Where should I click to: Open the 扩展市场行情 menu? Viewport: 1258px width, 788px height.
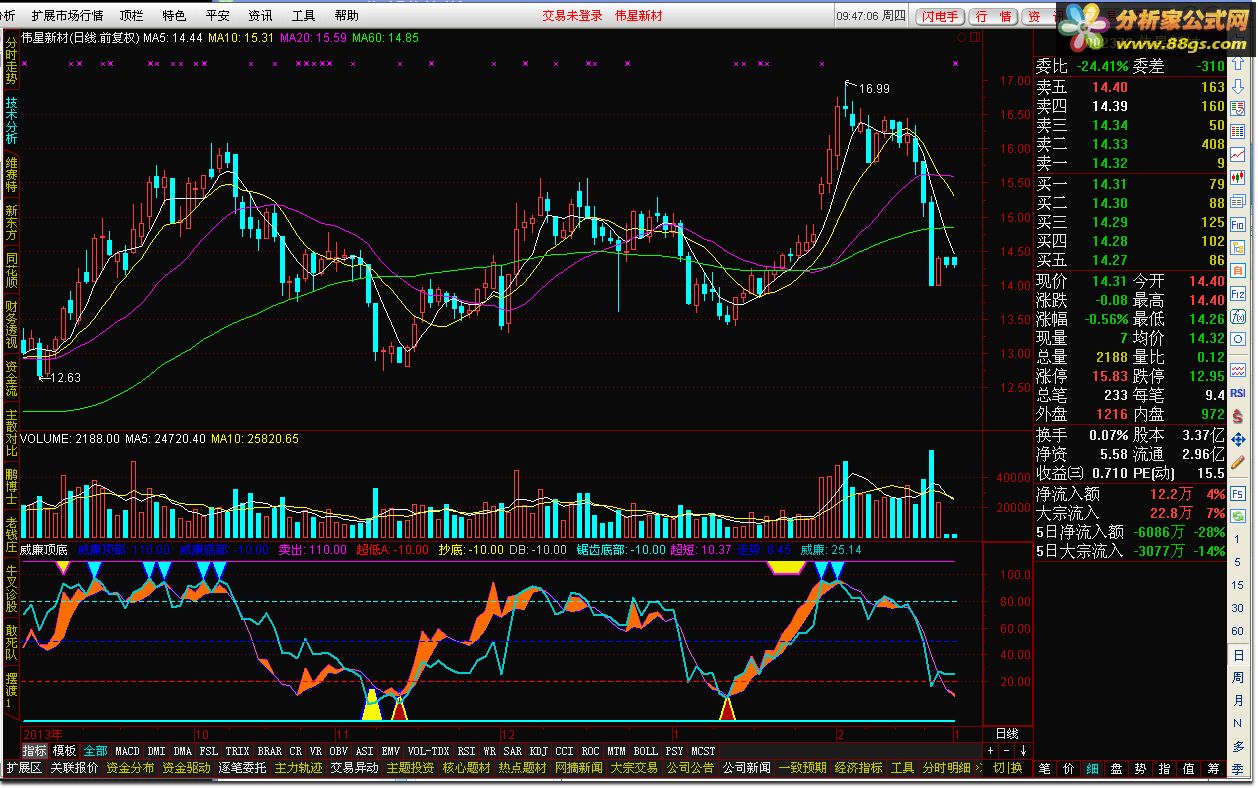(67, 16)
